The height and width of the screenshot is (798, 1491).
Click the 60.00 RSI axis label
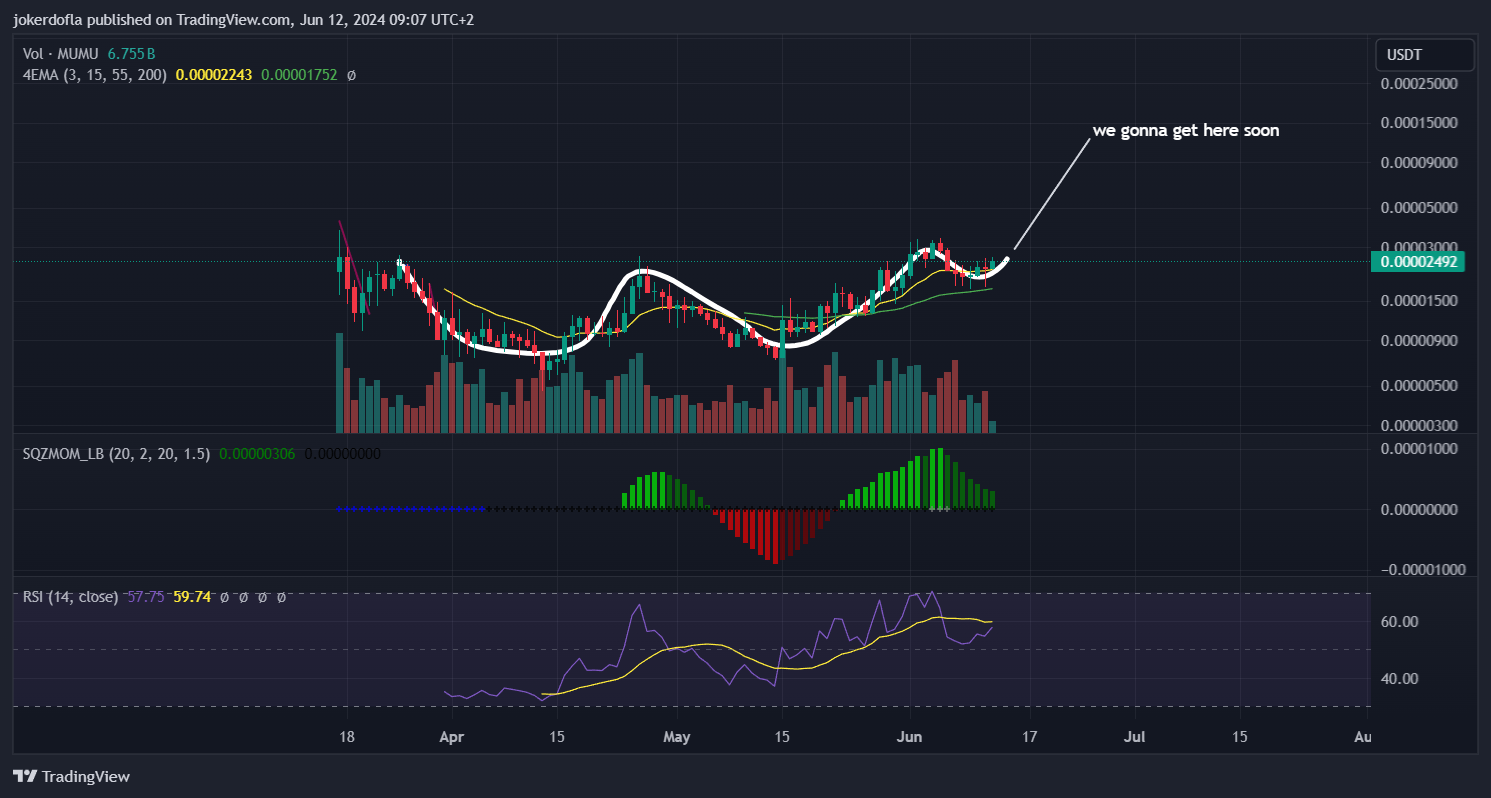click(x=1399, y=622)
